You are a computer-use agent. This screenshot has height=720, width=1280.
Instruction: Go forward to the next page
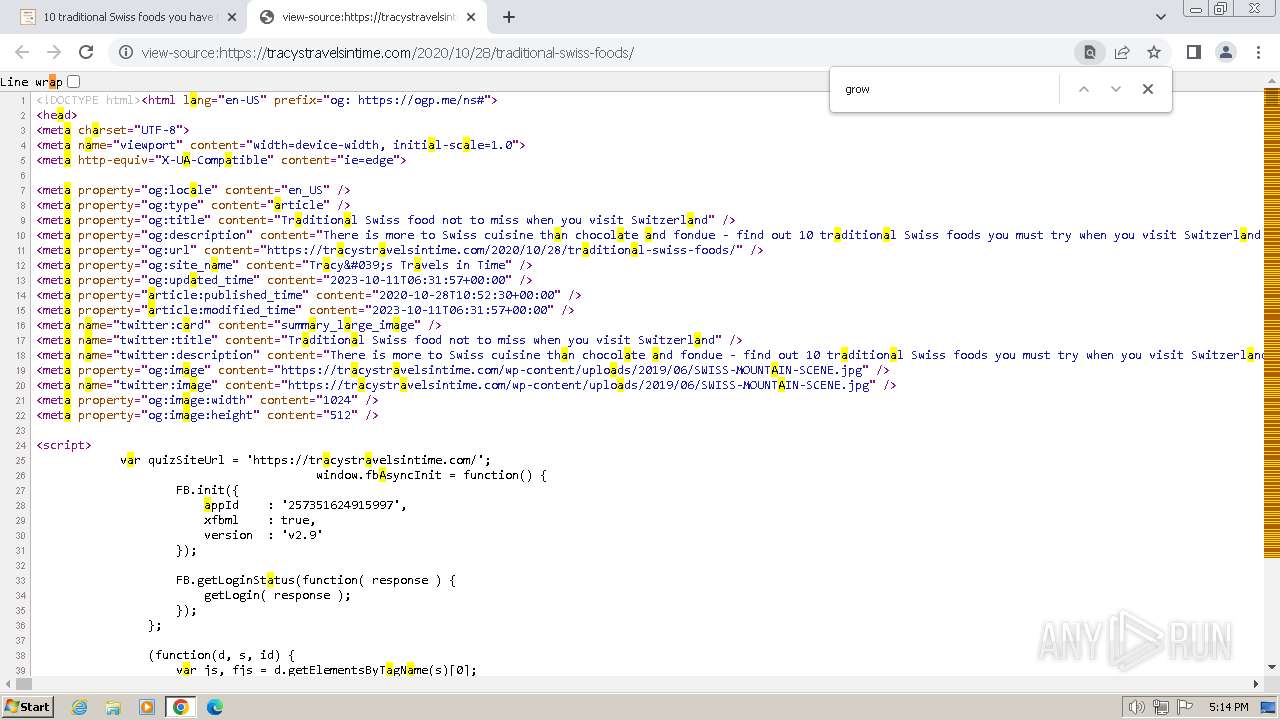tap(54, 52)
